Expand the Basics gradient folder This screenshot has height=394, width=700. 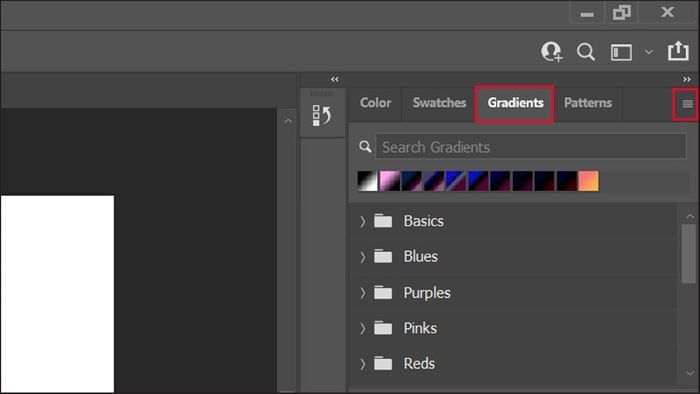pyautogui.click(x=362, y=221)
